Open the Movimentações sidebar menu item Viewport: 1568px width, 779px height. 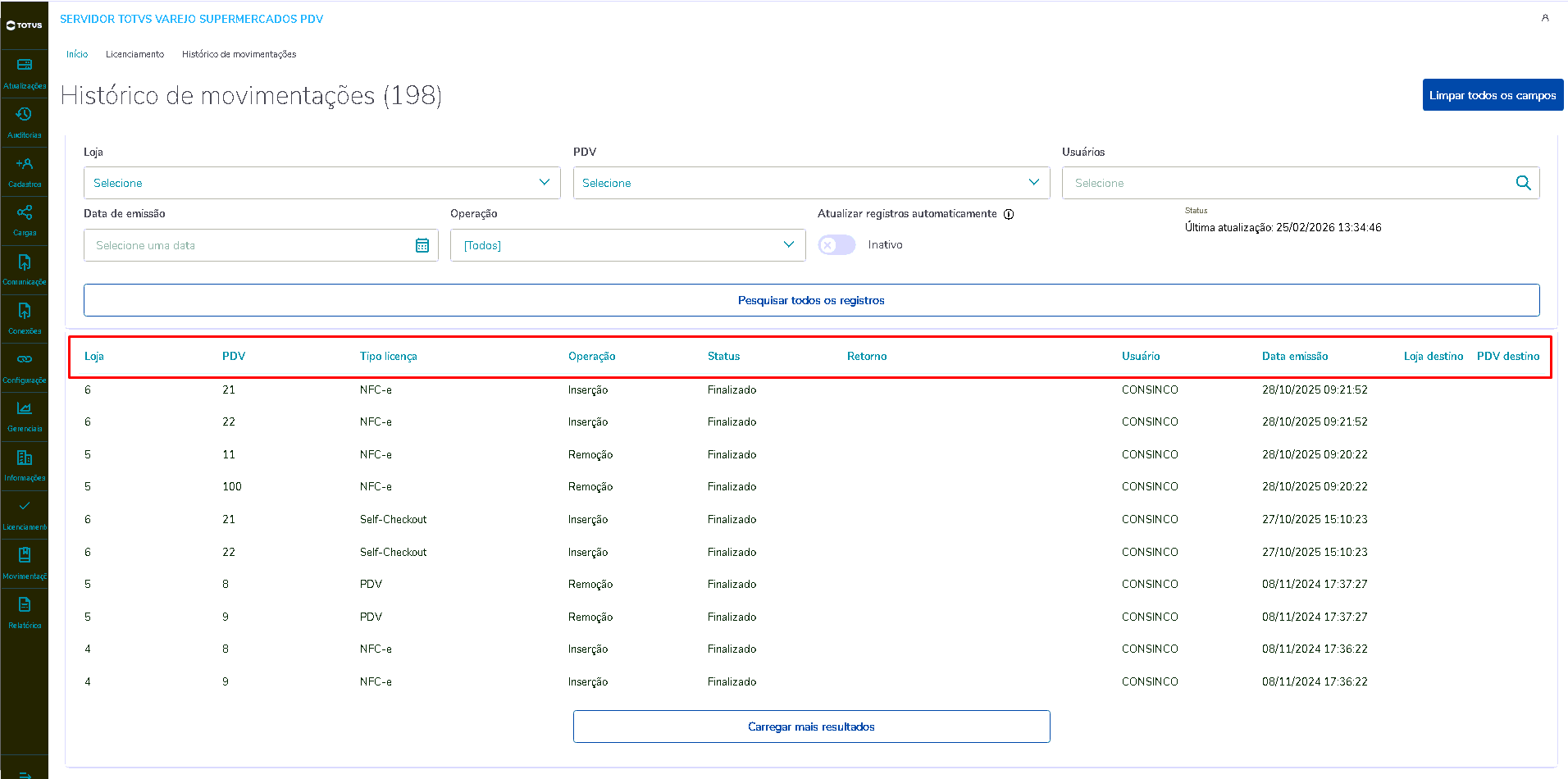pos(25,563)
